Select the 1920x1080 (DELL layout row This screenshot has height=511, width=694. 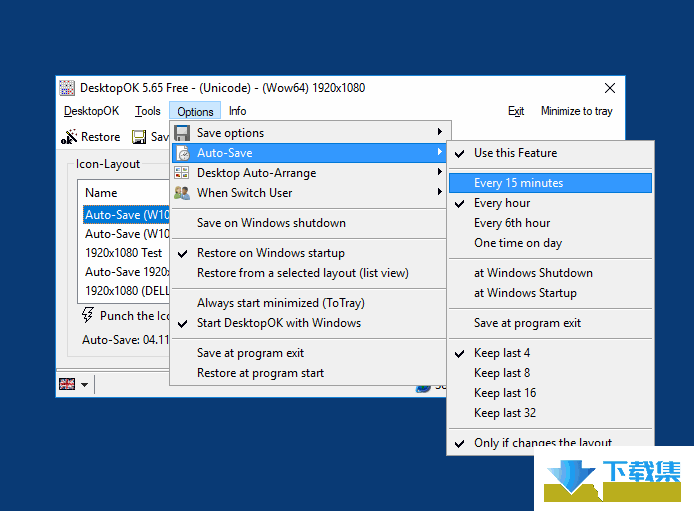point(126,291)
